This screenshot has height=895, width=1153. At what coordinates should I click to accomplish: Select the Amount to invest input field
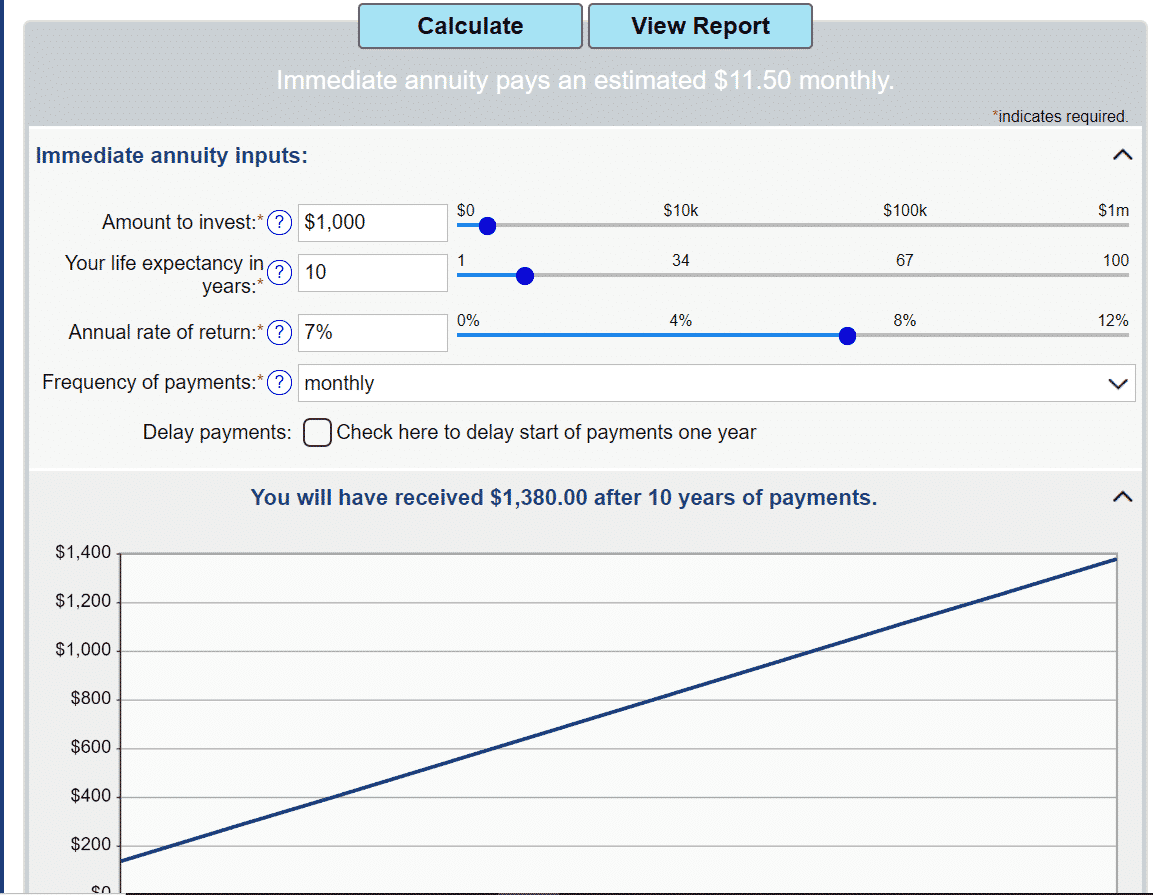coord(372,222)
